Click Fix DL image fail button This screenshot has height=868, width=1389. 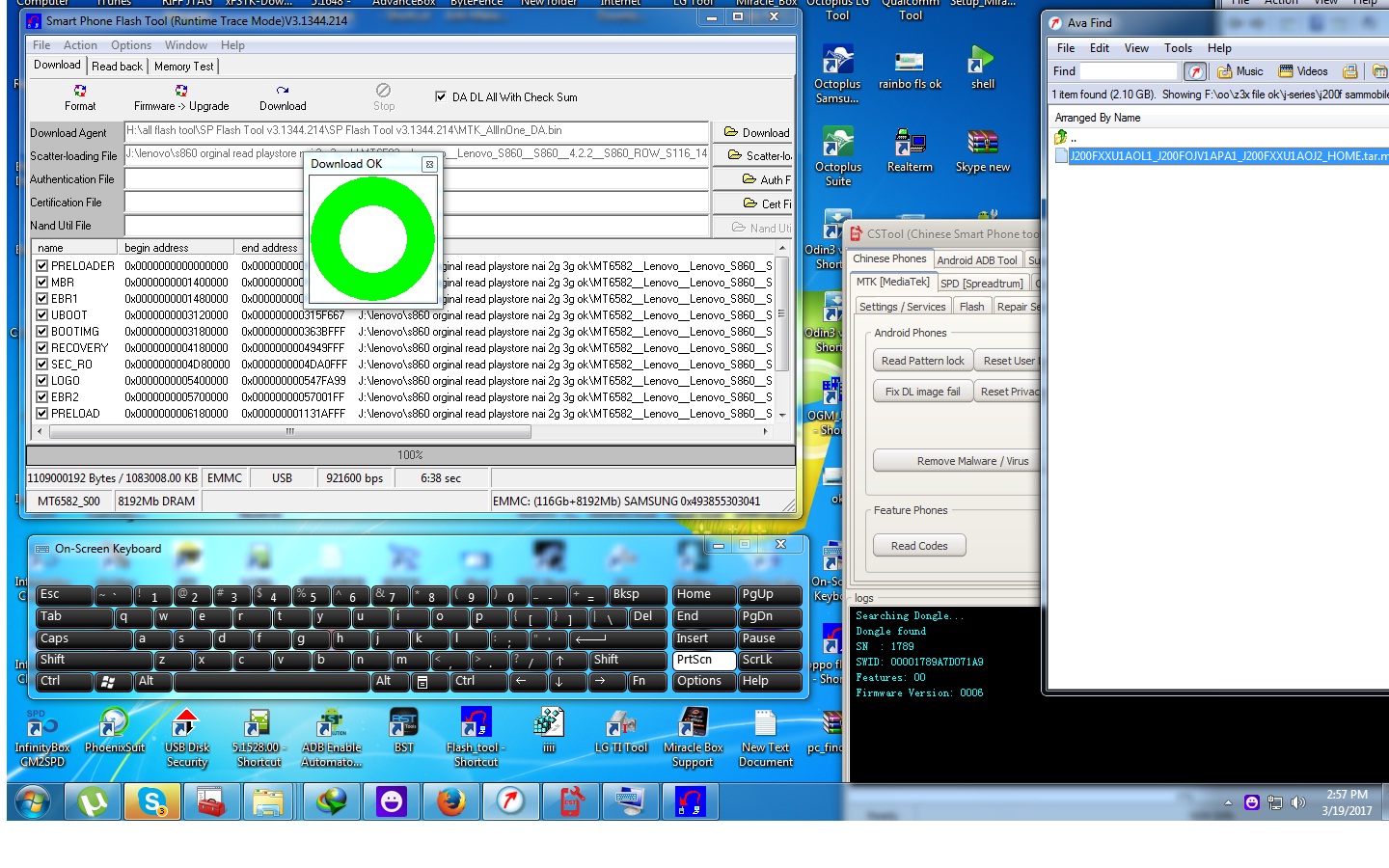pos(923,392)
